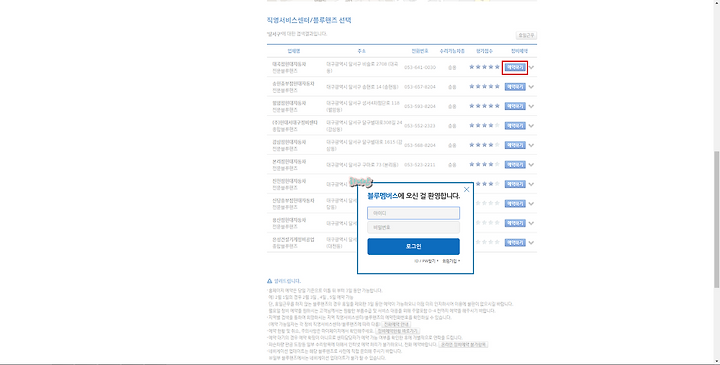
Task: Expand details chevron for 053-593-8204 row
Action: [531, 106]
